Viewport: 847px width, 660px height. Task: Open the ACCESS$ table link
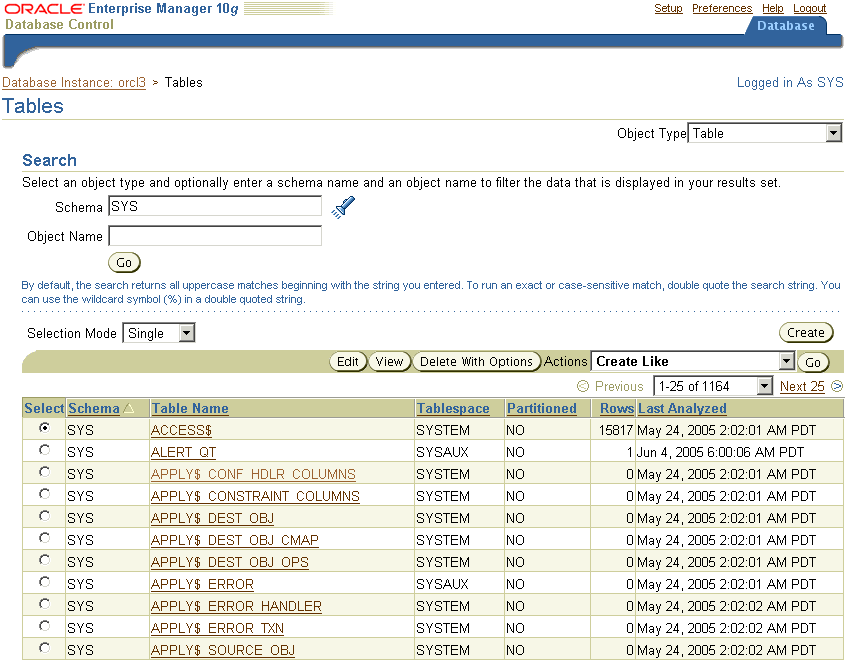click(181, 429)
